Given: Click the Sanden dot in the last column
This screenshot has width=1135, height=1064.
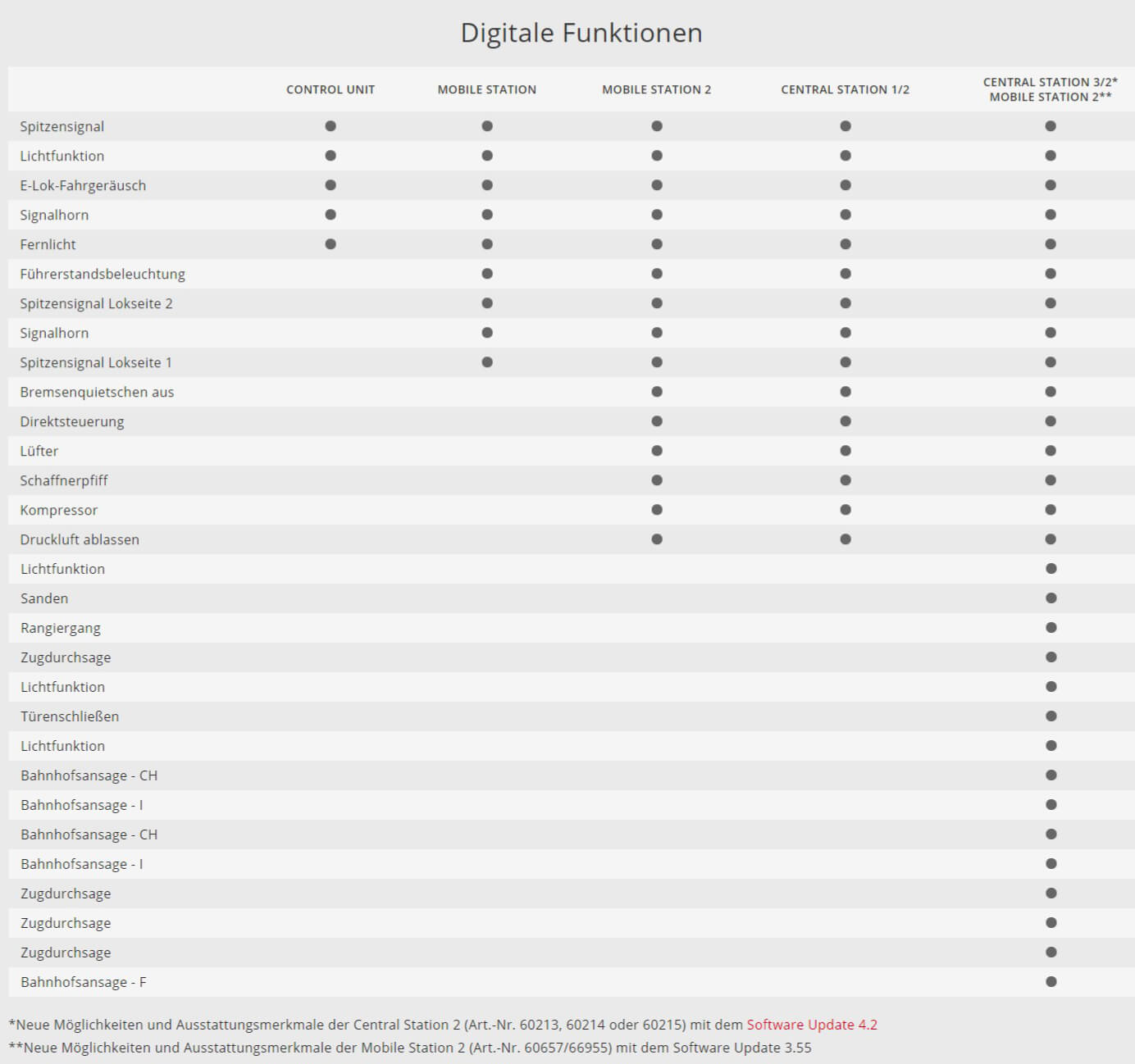Looking at the screenshot, I should 1051,598.
